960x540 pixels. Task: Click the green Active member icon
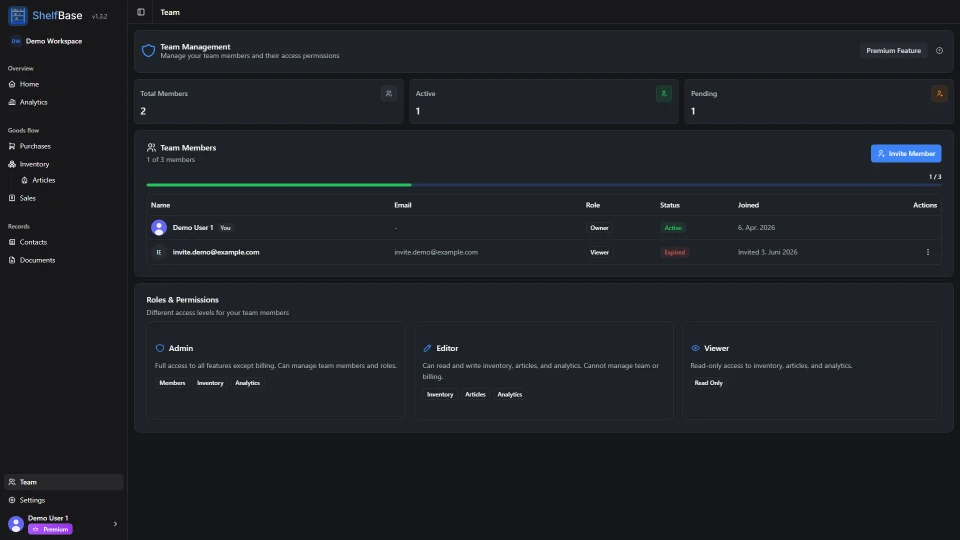pyautogui.click(x=664, y=94)
